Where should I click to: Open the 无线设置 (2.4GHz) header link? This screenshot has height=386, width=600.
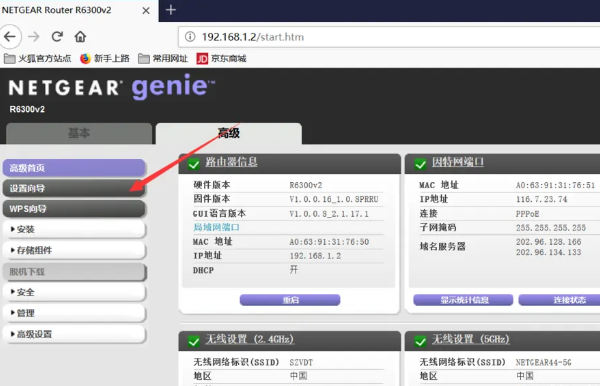[x=249, y=339]
